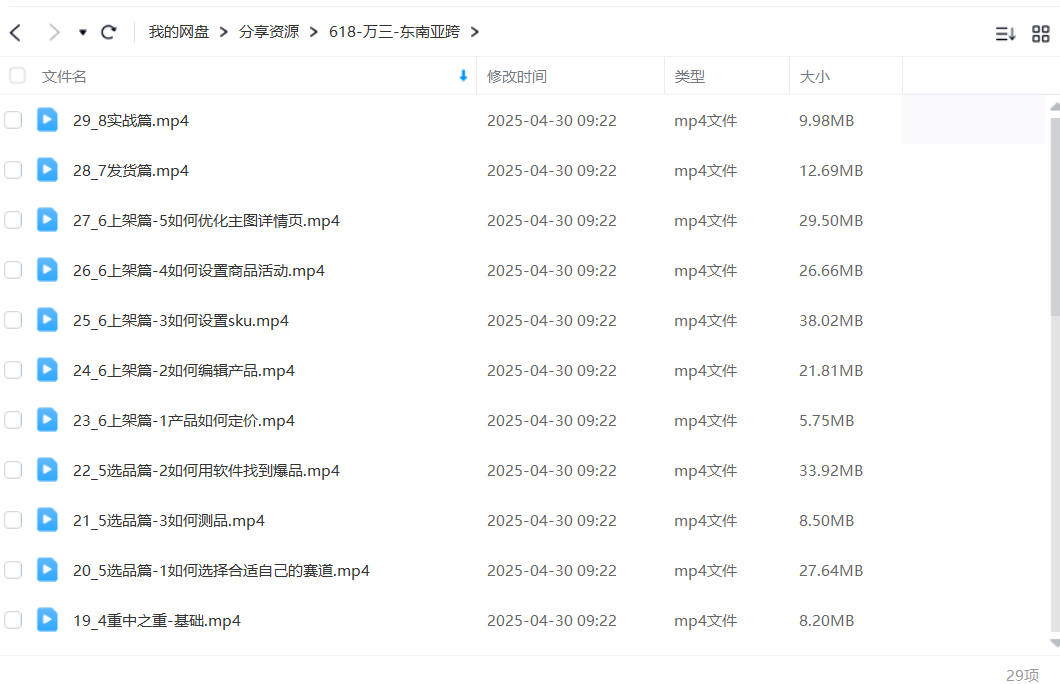1060x684 pixels.
Task: Check the box for 28_7发货篇.mp4
Action: (x=13, y=170)
